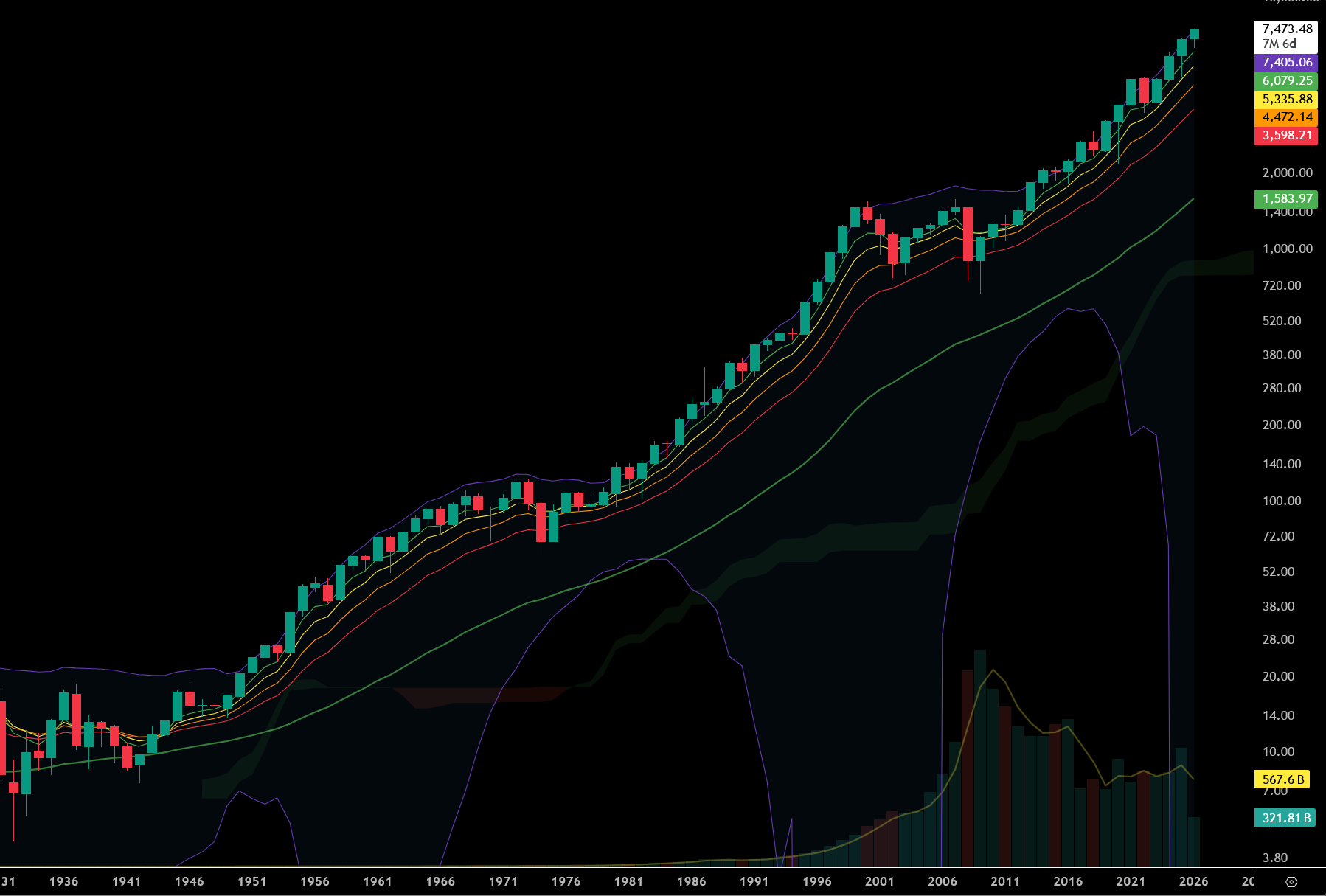This screenshot has width=1326, height=896.
Task: Click the 200.00 price scale value
Action: [1282, 425]
